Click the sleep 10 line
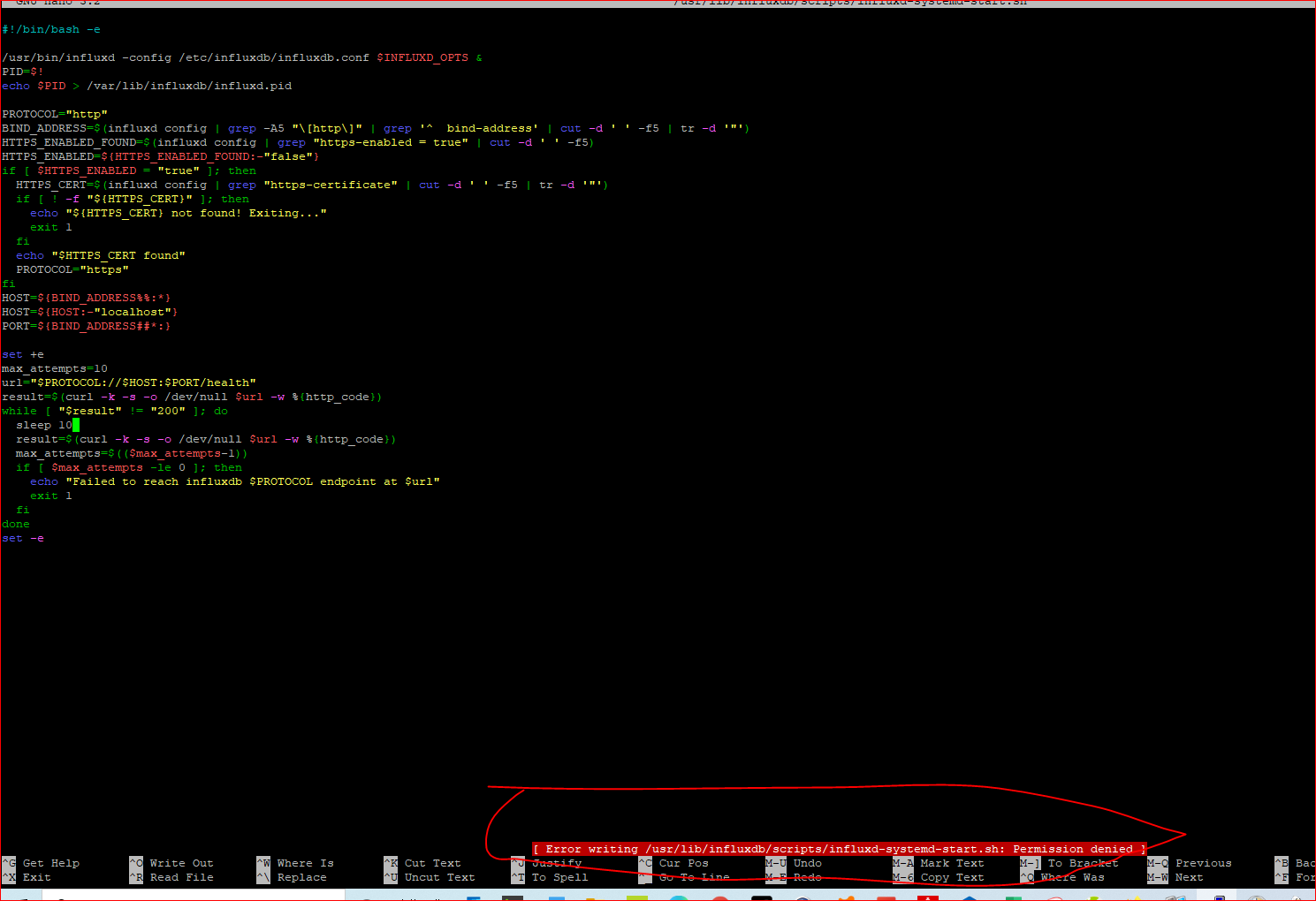The height and width of the screenshot is (901, 1316). click(x=44, y=425)
